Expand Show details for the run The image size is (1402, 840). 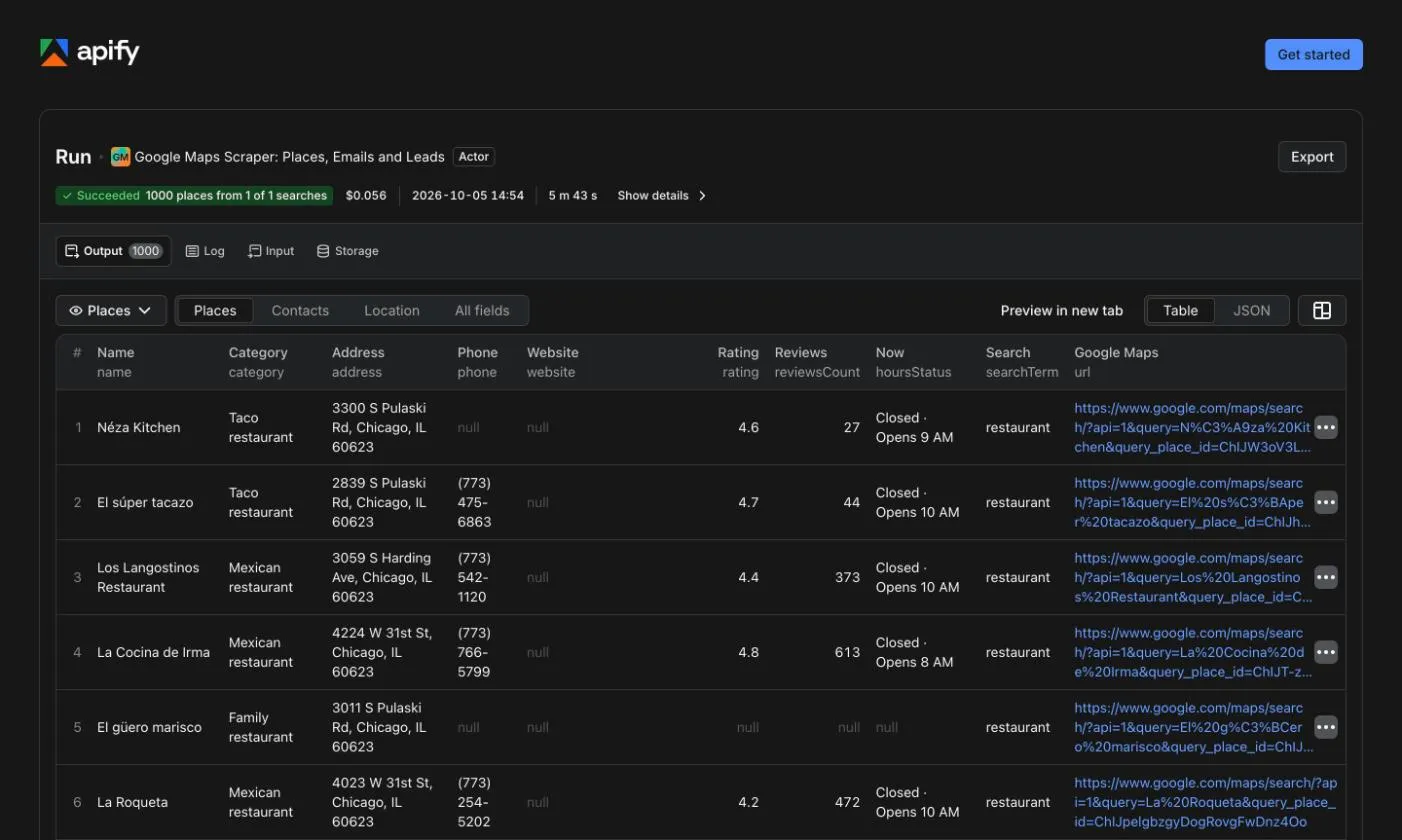pyautogui.click(x=662, y=196)
